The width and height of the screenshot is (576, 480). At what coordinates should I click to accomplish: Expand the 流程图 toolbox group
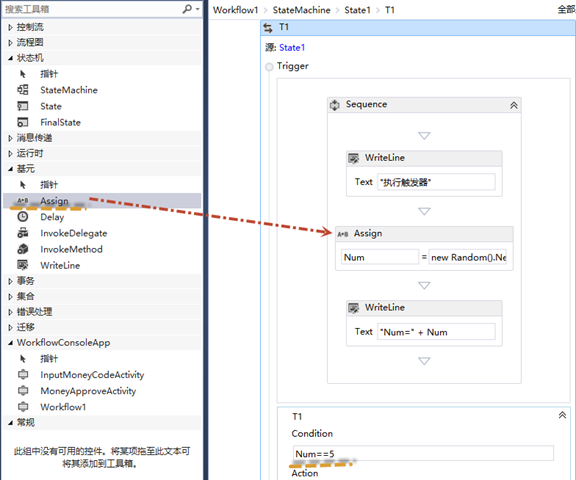(x=10, y=43)
